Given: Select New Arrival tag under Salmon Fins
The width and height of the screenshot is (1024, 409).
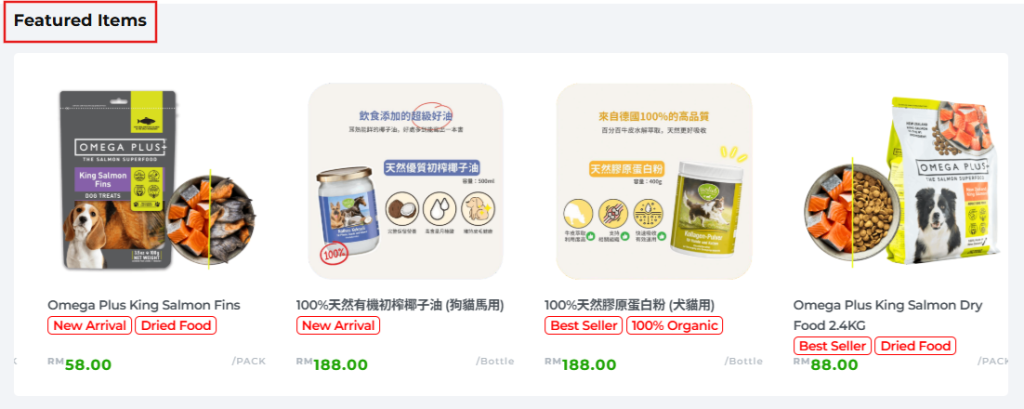Looking at the screenshot, I should click(x=89, y=325).
